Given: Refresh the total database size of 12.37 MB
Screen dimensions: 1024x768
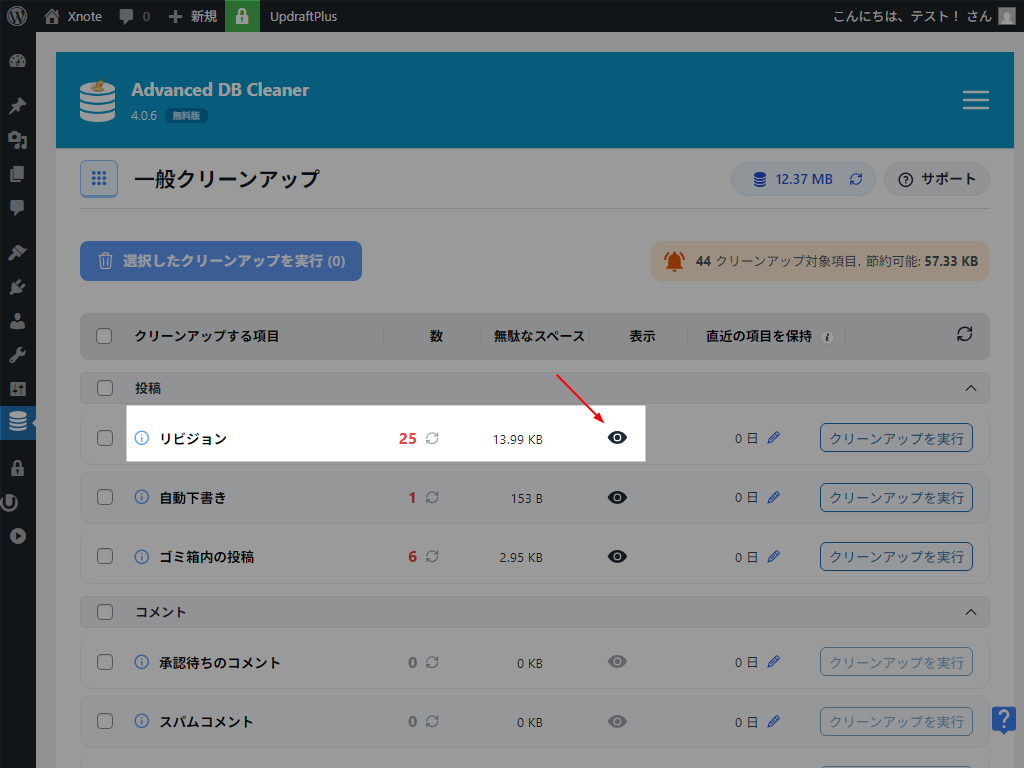Looking at the screenshot, I should (x=855, y=178).
